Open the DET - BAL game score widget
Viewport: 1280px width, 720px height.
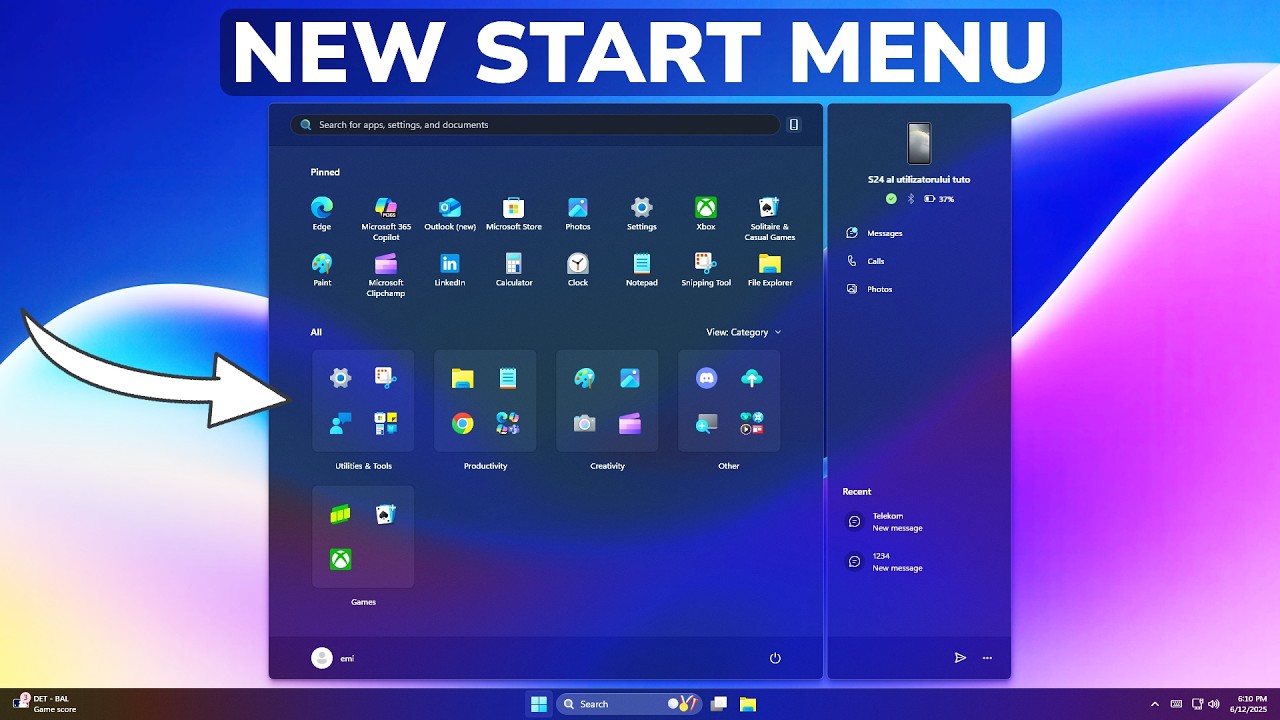tap(42, 704)
